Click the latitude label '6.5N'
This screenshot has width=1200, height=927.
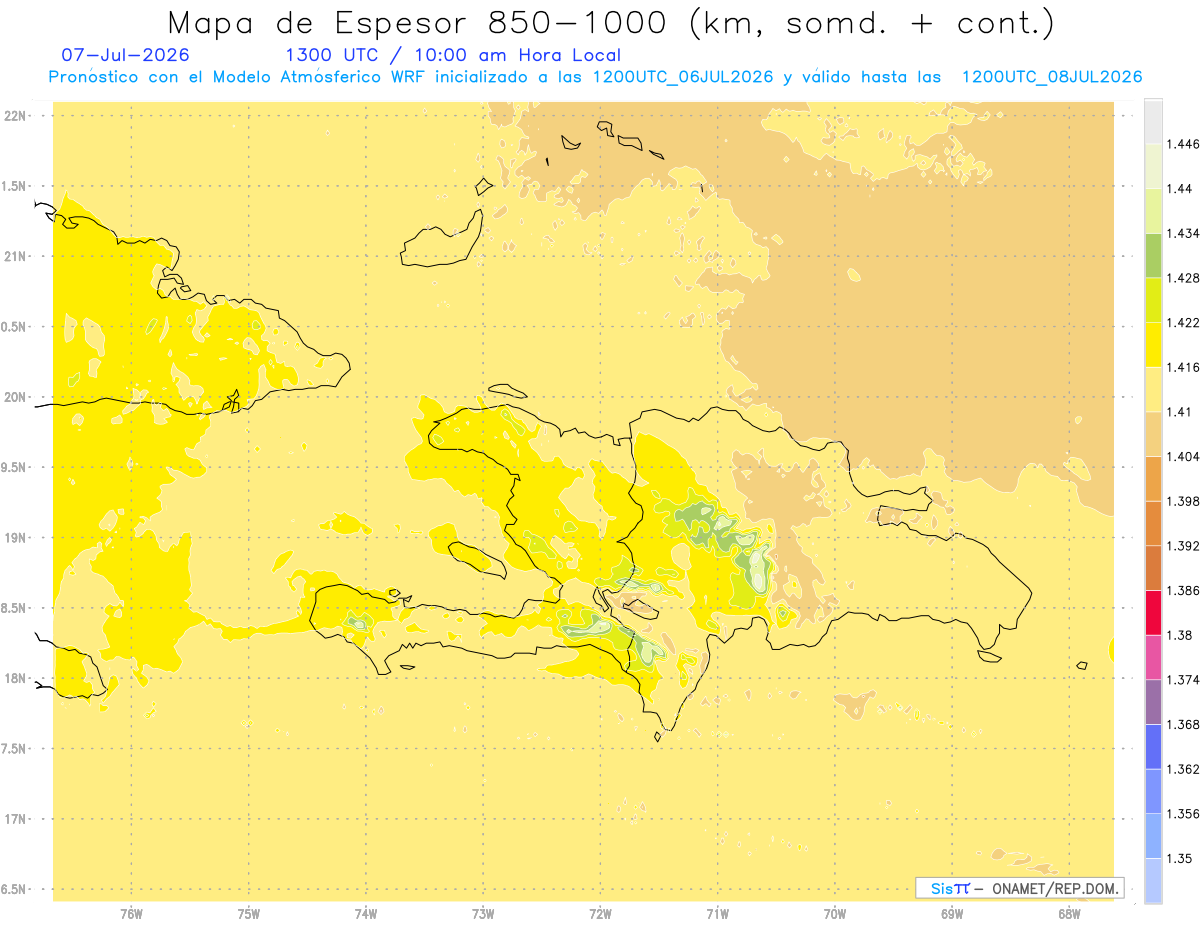[14, 889]
